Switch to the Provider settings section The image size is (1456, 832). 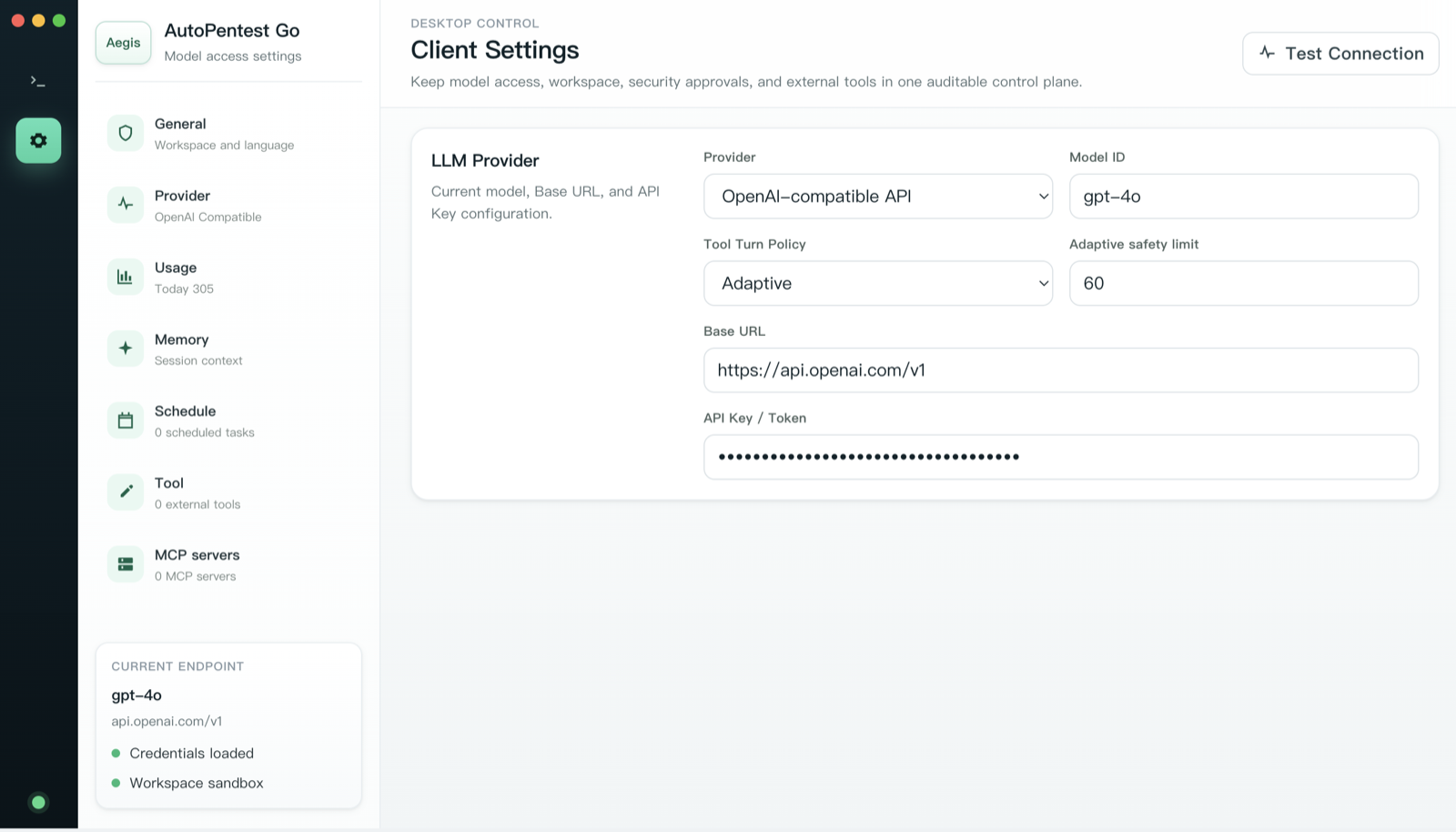point(228,205)
